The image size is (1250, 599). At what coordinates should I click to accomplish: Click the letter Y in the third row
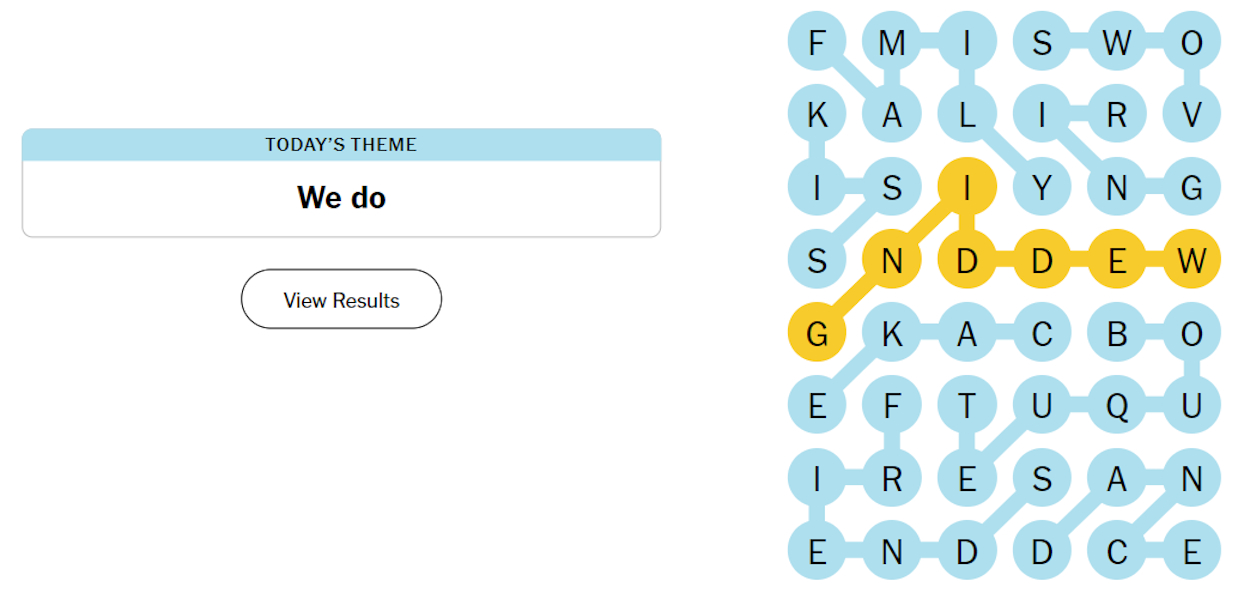coord(1042,186)
